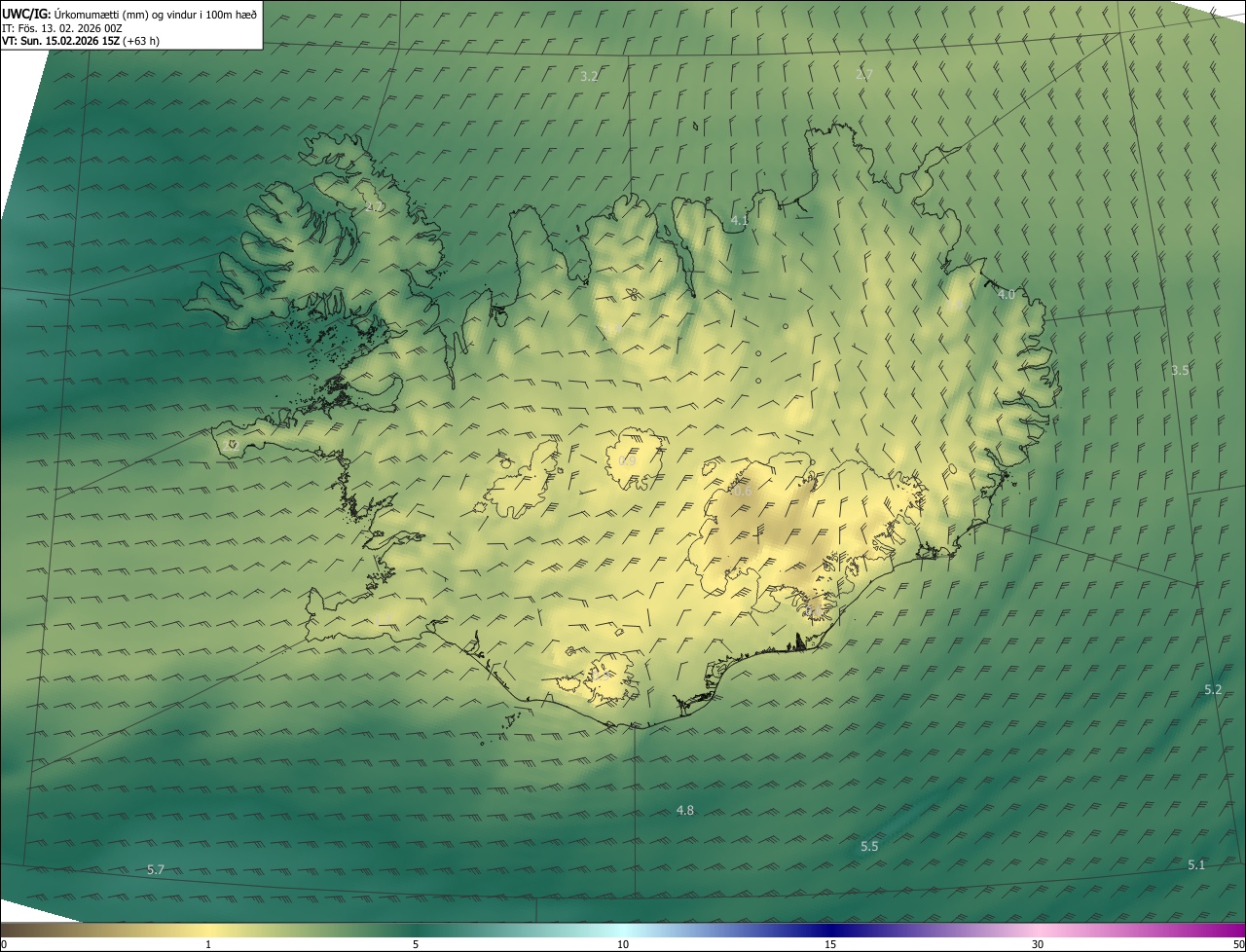Viewport: 1246px width, 952px height.
Task: Select the value label 4.0 on the east coast
Action: (1006, 294)
